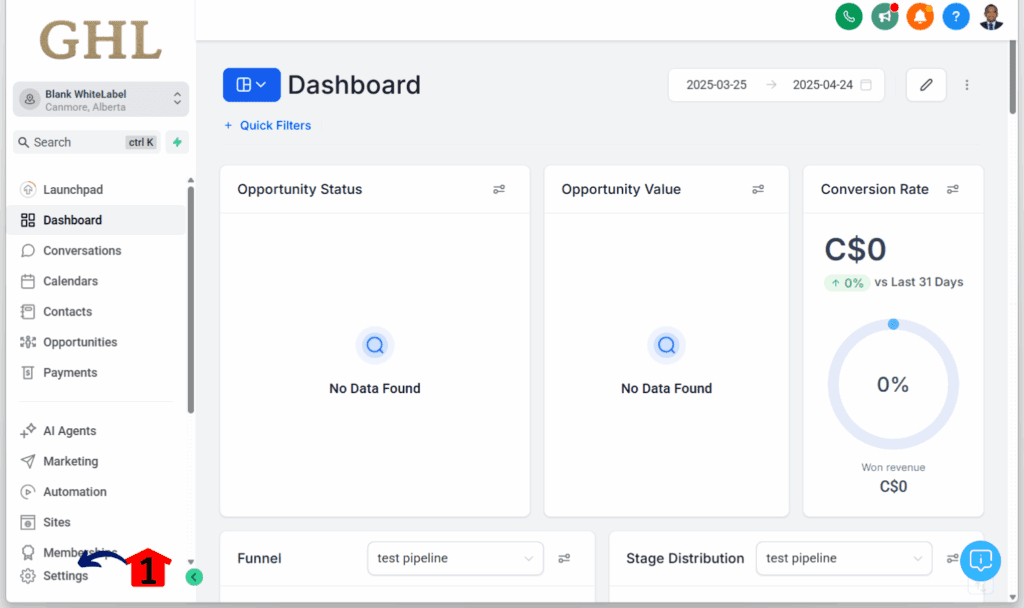Click the green lightning quick actions icon
Image resolution: width=1024 pixels, height=608 pixels.
177,142
